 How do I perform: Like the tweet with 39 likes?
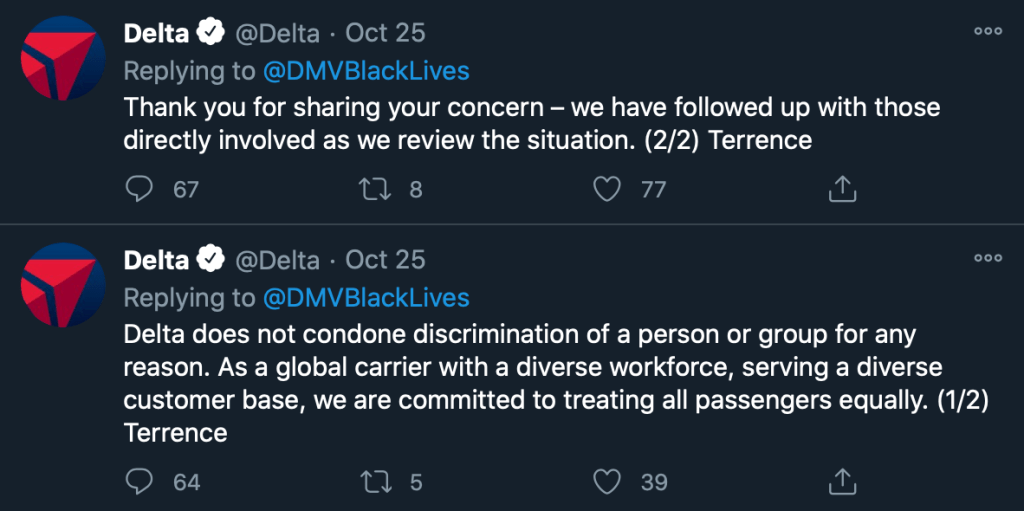607,482
